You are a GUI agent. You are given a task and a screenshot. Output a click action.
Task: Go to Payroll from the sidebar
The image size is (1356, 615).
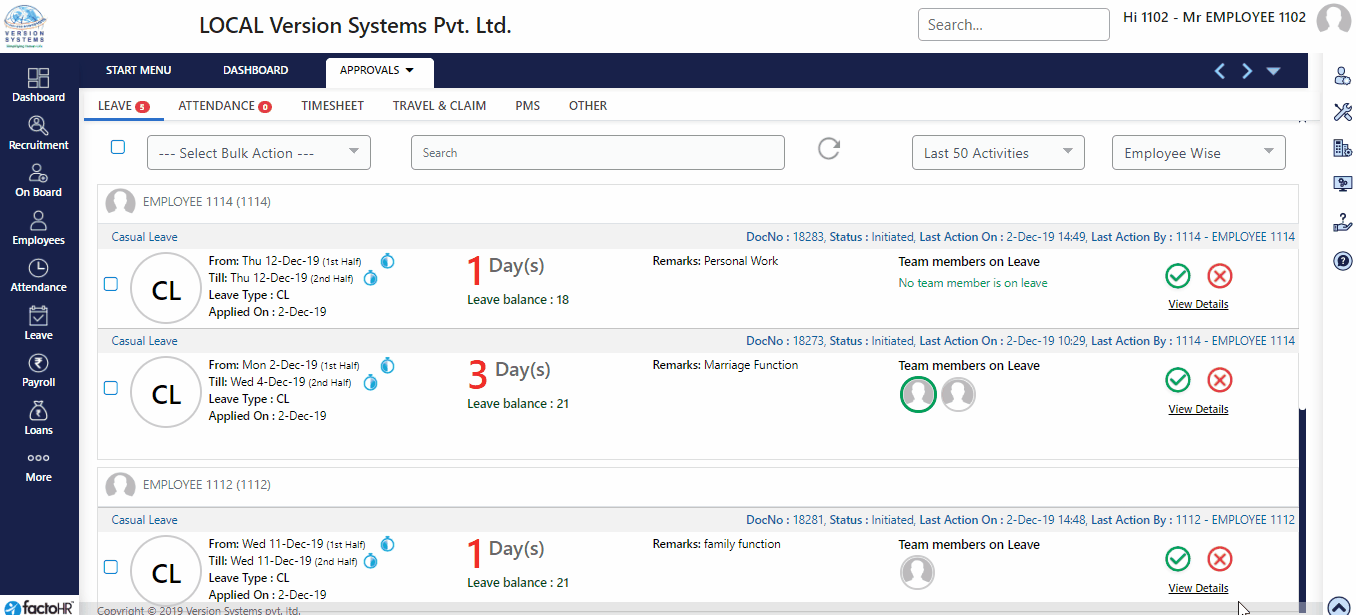click(38, 370)
